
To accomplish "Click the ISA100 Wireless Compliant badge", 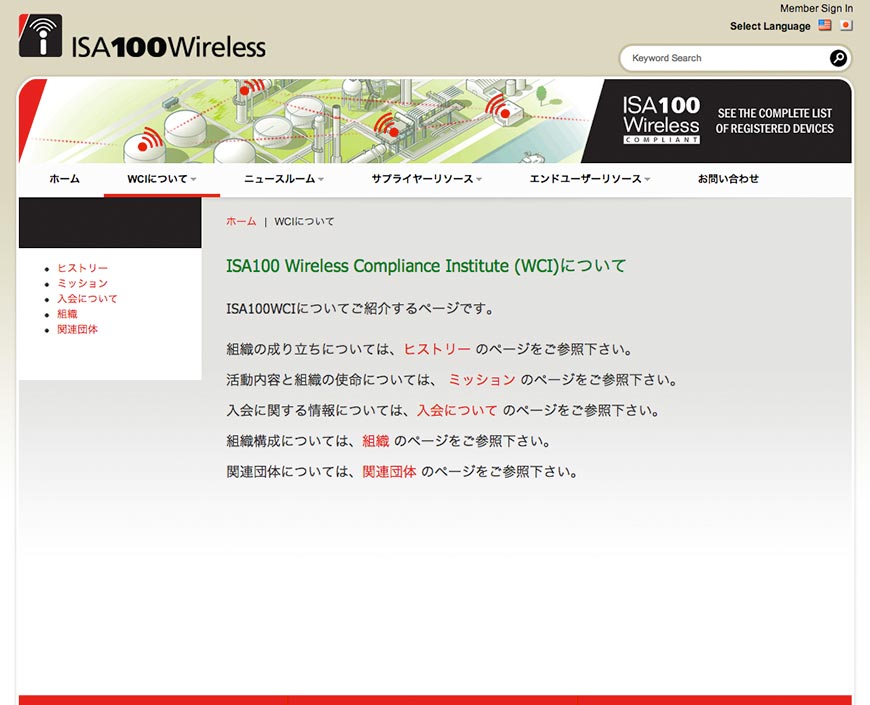I will pos(661,120).
